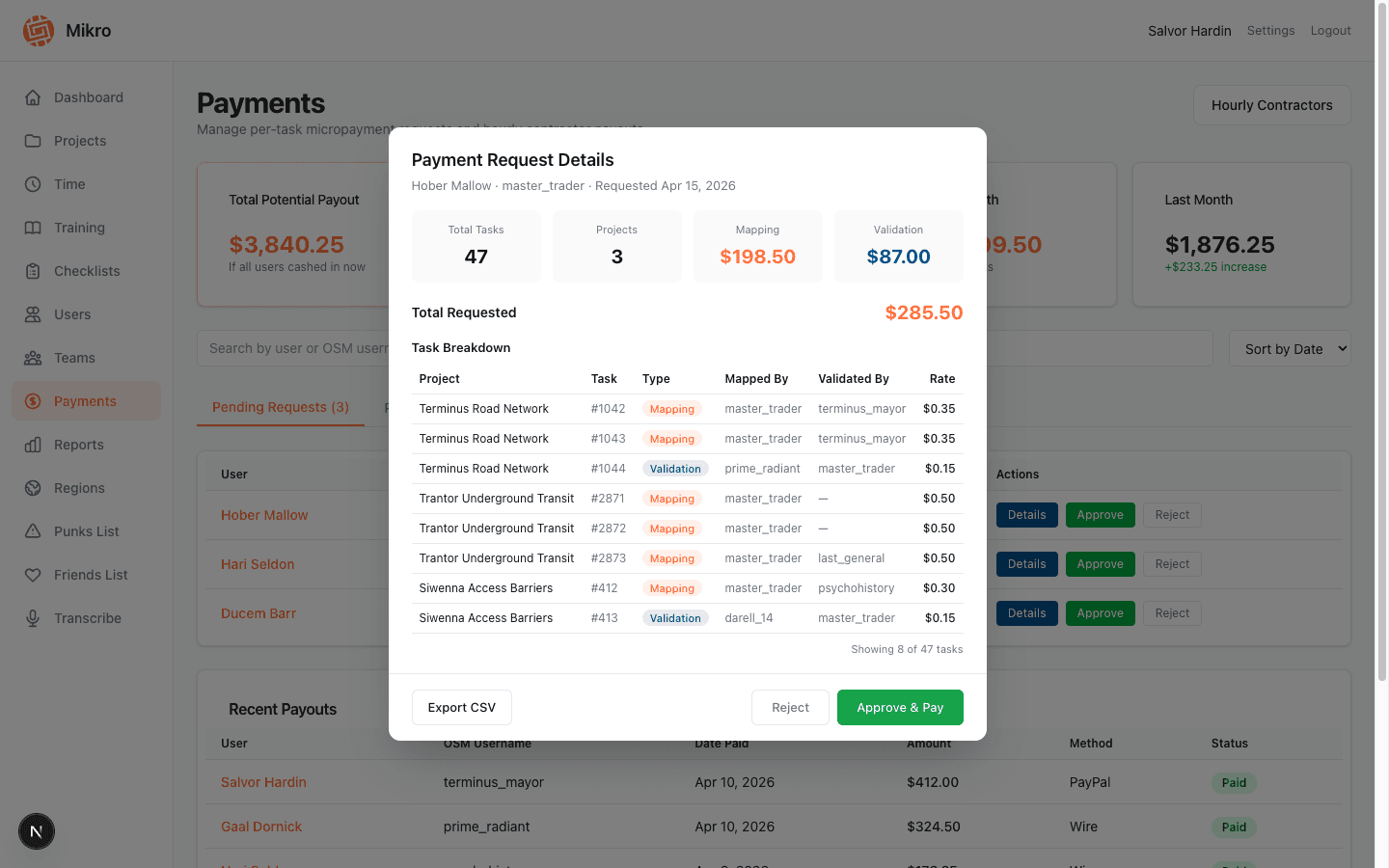Open the Dashboard from the sidebar
The width and height of the screenshot is (1389, 868).
click(x=33, y=97)
